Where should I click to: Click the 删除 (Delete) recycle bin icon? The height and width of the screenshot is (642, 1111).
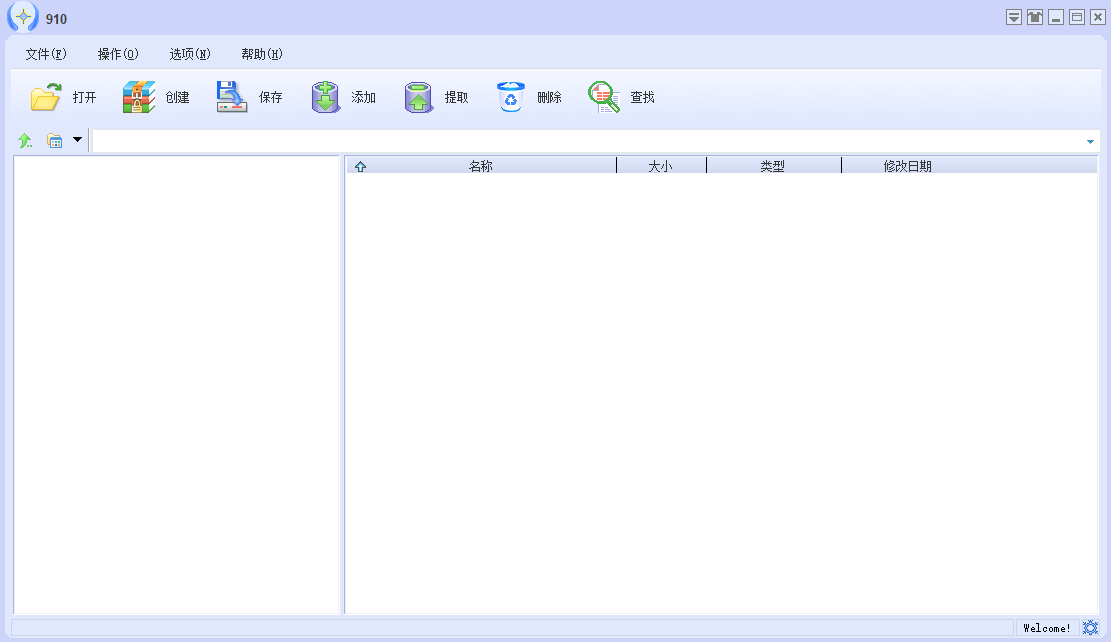pyautogui.click(x=511, y=97)
